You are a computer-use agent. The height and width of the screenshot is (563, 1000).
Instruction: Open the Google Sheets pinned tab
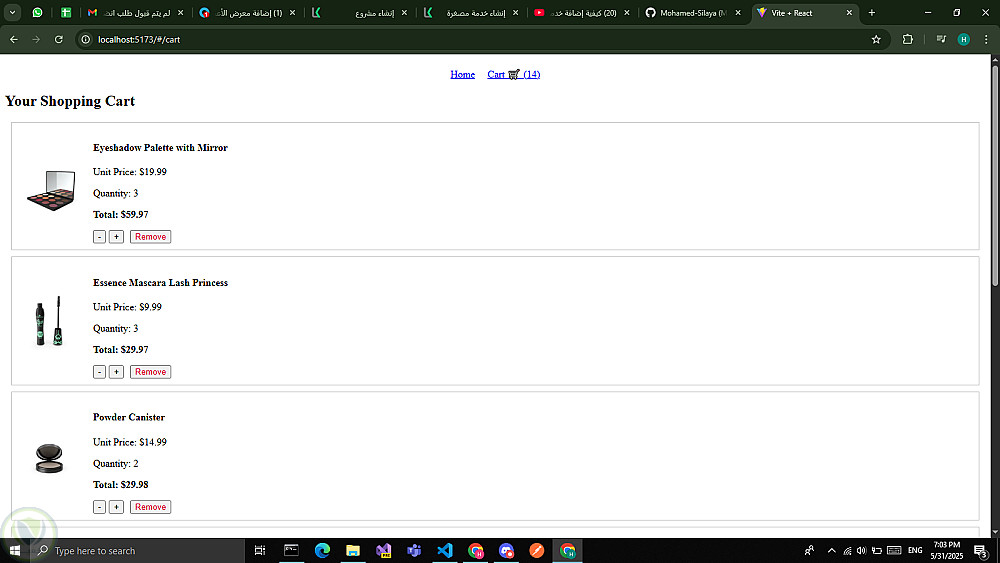click(x=66, y=13)
